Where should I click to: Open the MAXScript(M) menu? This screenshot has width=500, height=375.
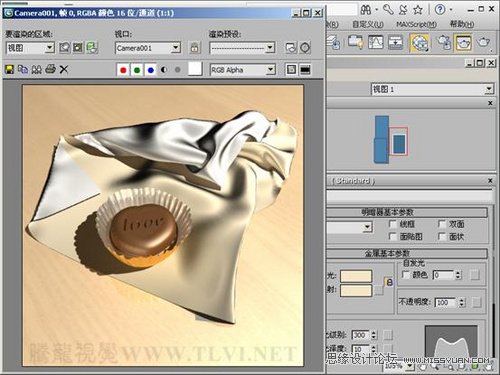[x=416, y=24]
